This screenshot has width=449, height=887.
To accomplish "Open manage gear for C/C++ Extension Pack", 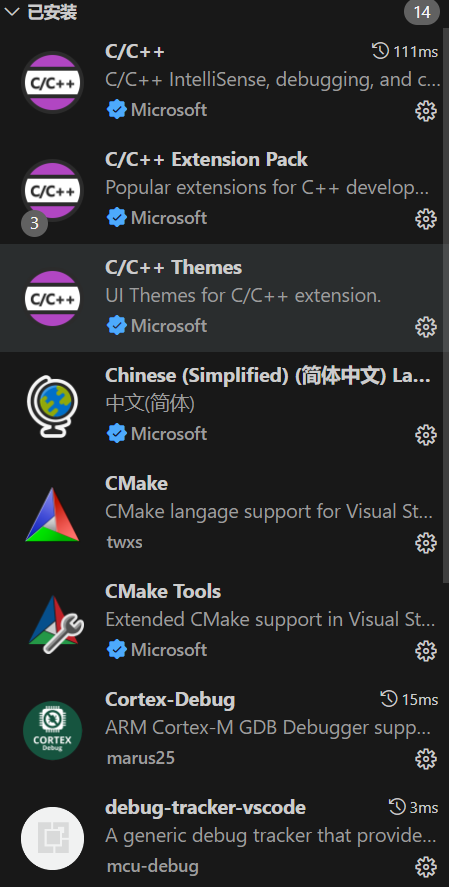I will (x=426, y=219).
